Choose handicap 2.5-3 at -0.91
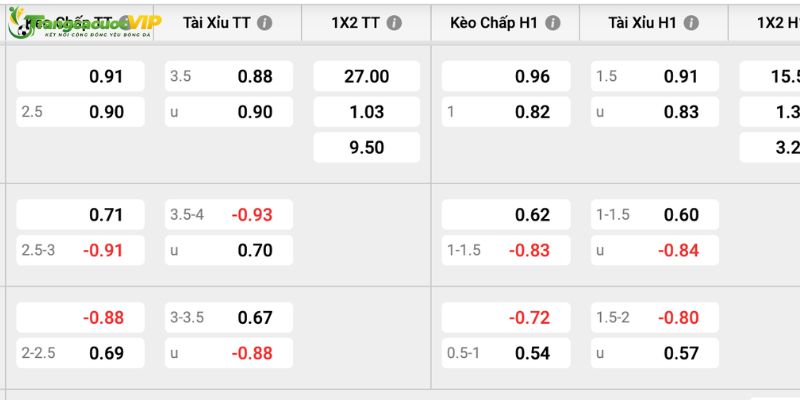 coord(80,250)
